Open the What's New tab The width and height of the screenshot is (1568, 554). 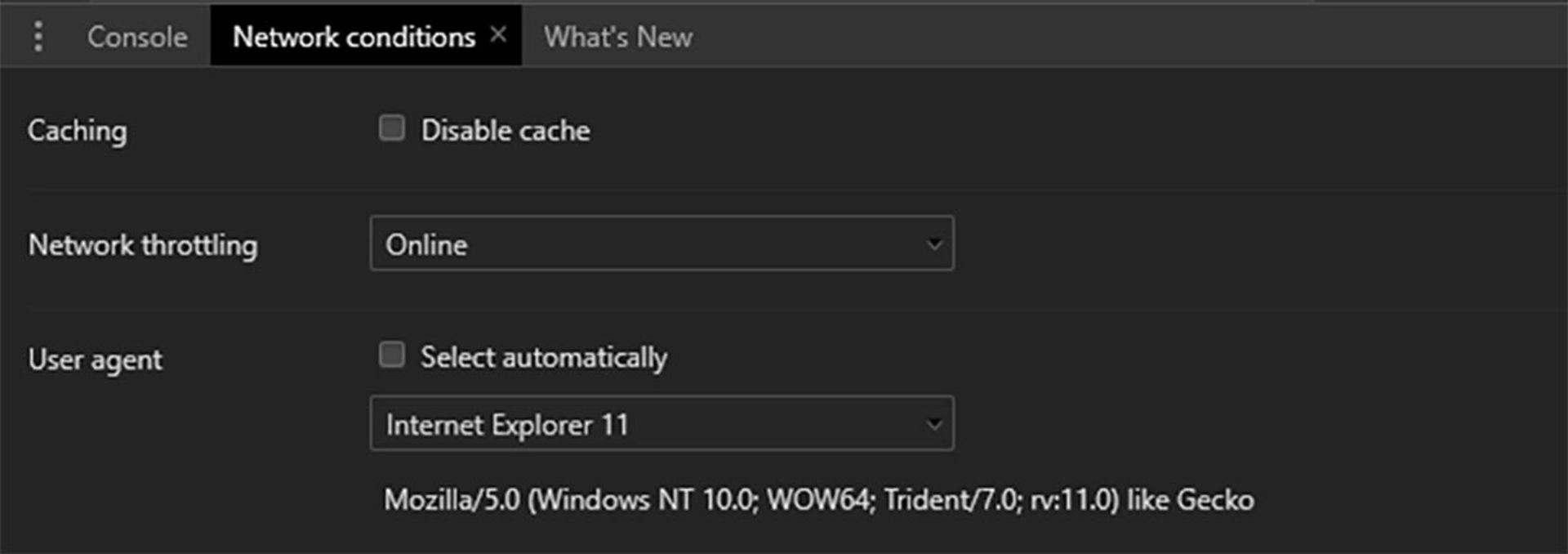pyautogui.click(x=617, y=36)
